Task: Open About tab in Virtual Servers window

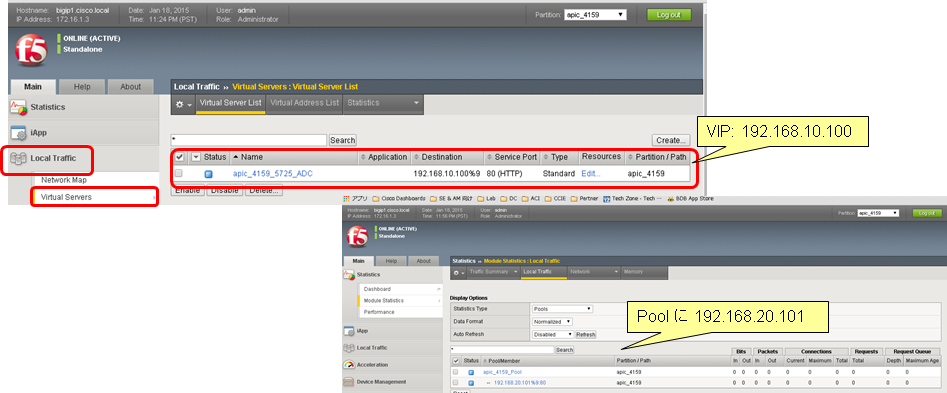Action: 130,87
